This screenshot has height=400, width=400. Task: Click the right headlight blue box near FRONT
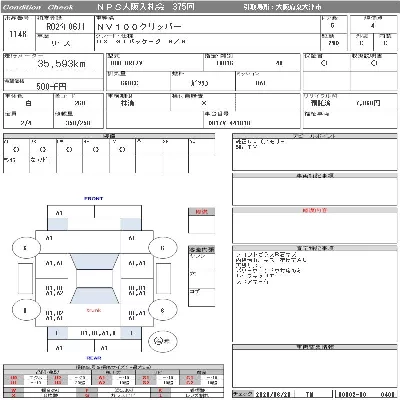130,224
